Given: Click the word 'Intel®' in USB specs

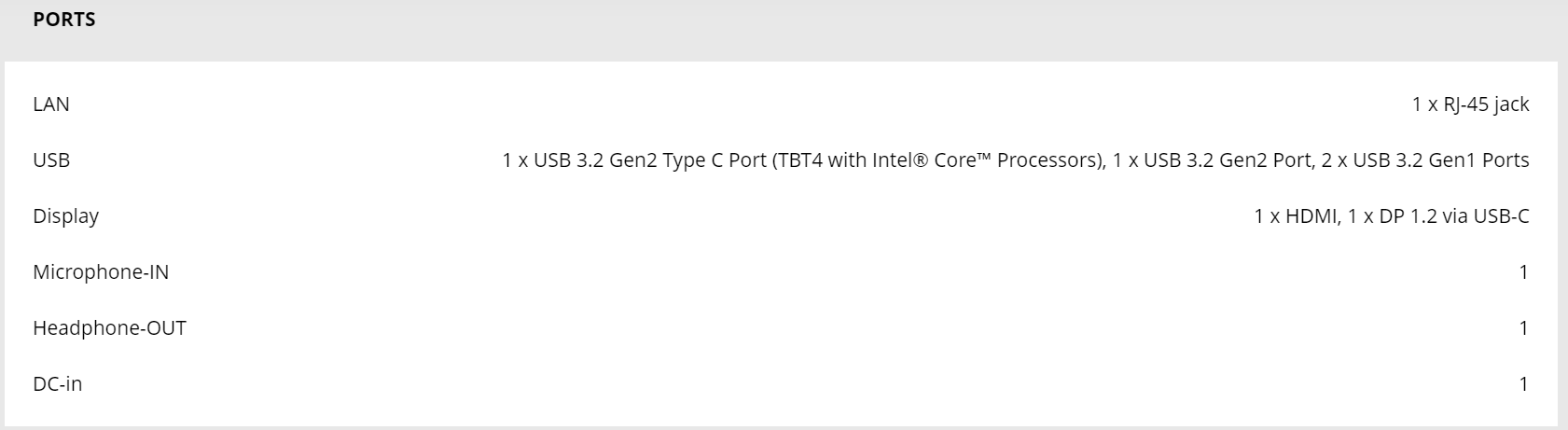Looking at the screenshot, I should pyautogui.click(x=900, y=160).
